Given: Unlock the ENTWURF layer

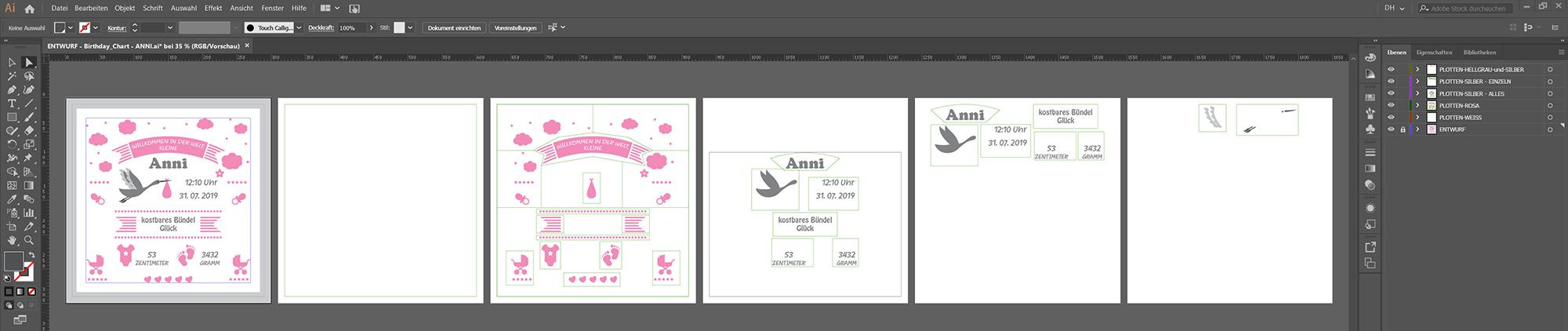Looking at the screenshot, I should click(1403, 129).
